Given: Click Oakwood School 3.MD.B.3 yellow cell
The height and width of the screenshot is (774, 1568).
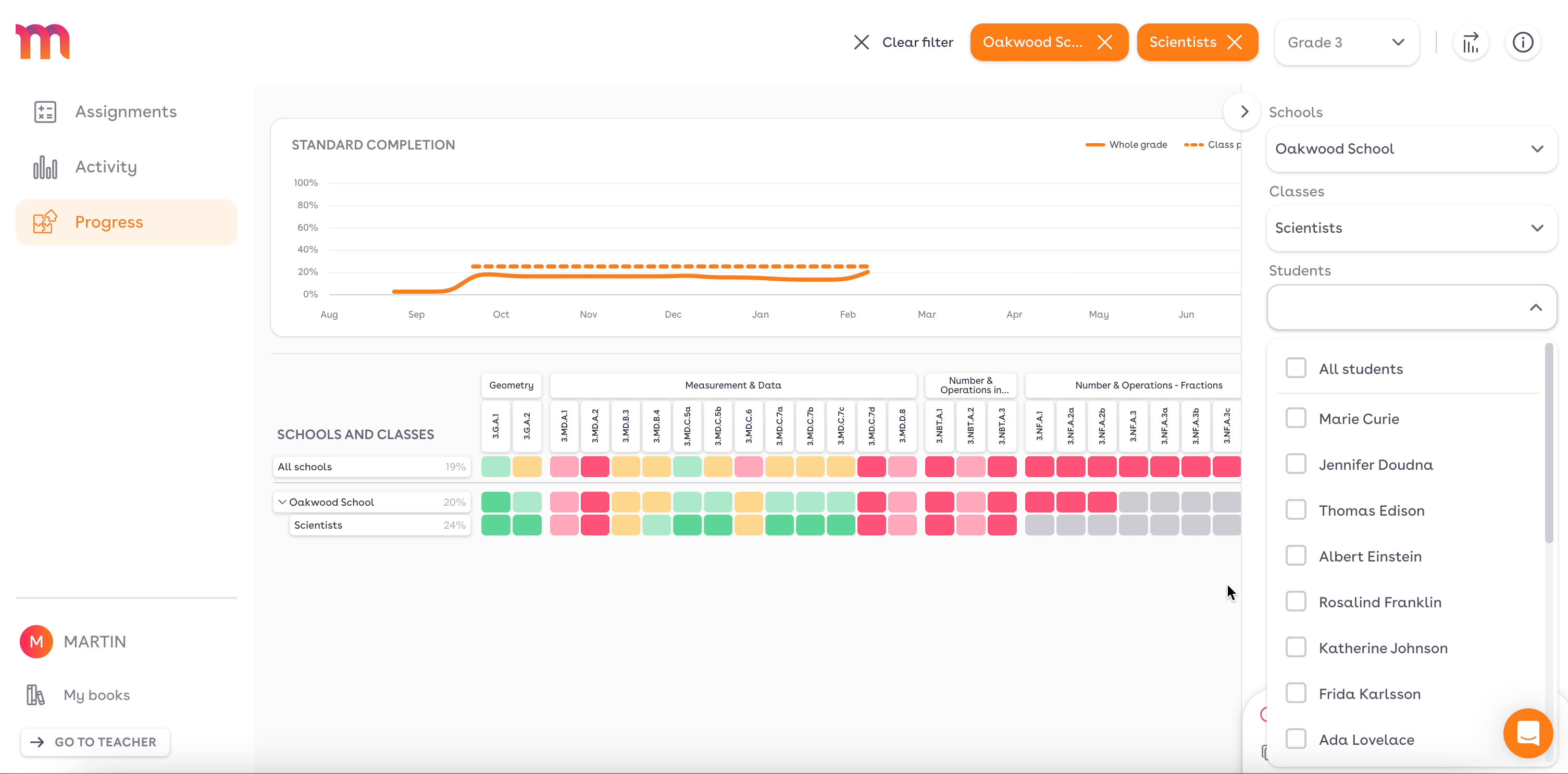Looking at the screenshot, I should tap(626, 502).
